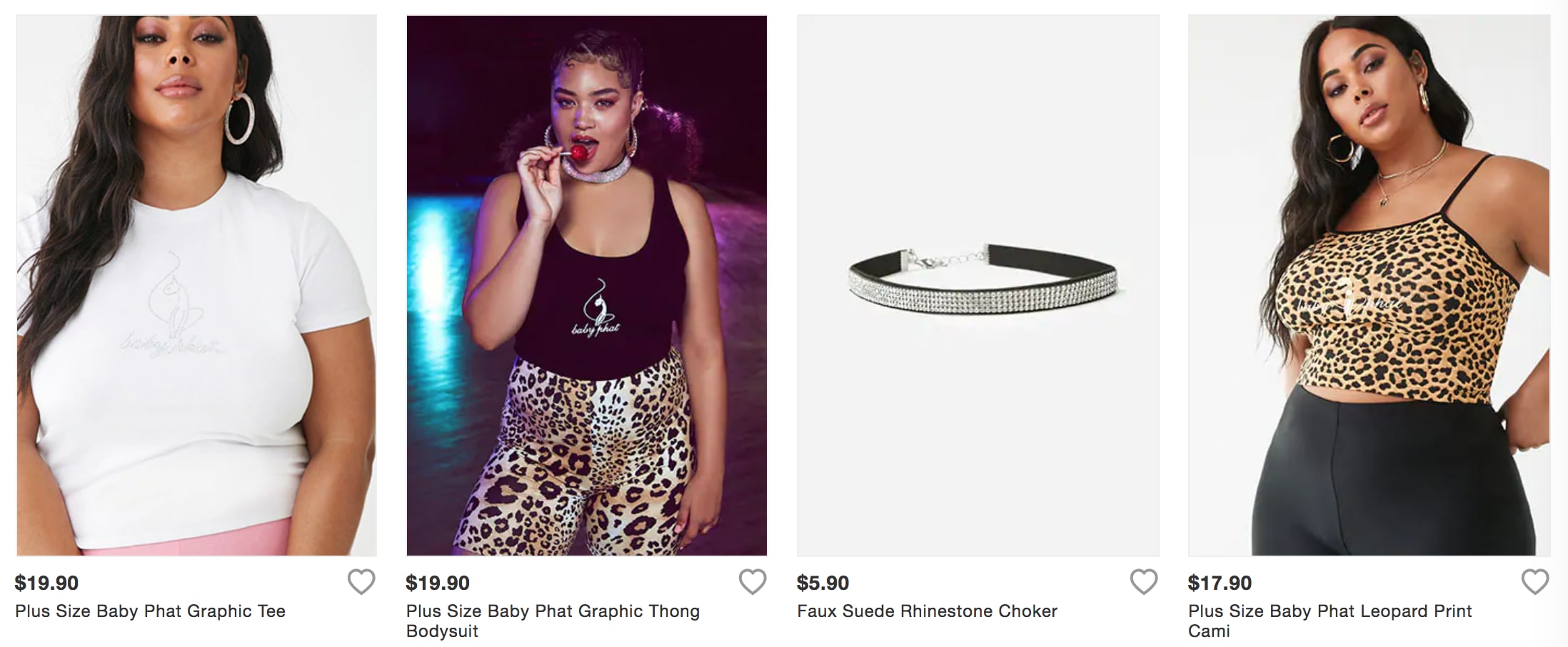Go to Plus Size Baby Phat Leopard Print Cami

click(x=1330, y=621)
